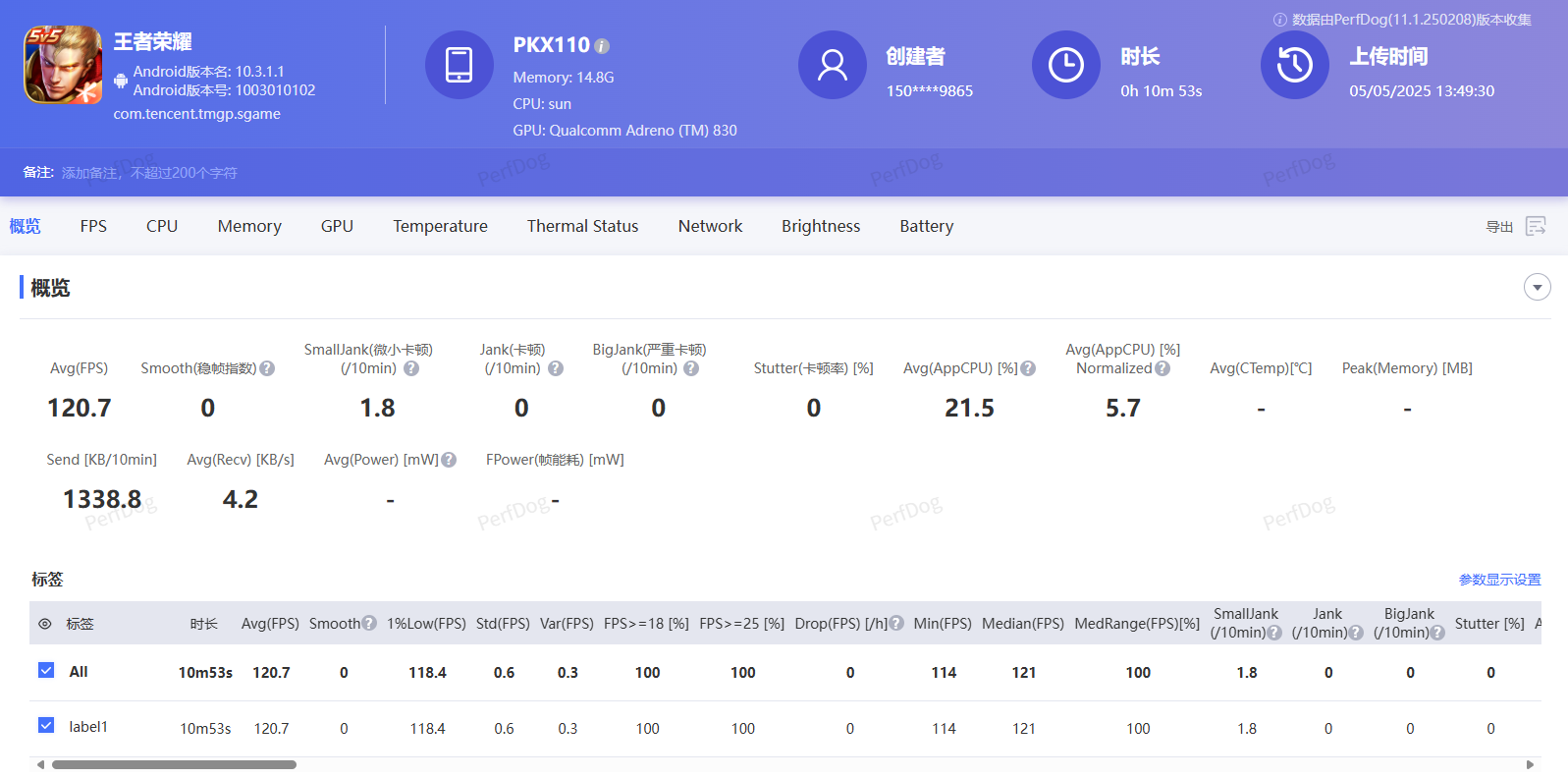Click the label1 row name
Viewport: 1568px width, 778px height.
tap(88, 726)
